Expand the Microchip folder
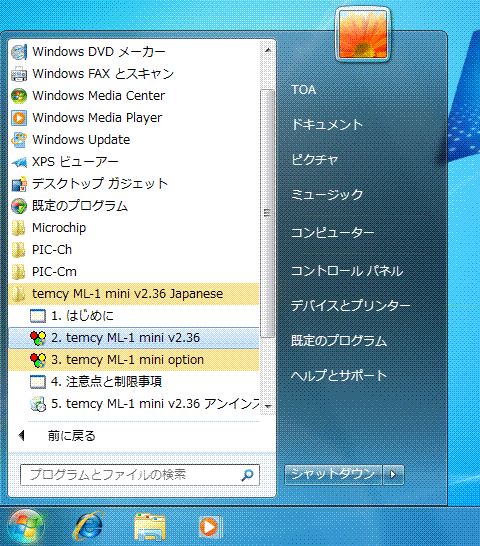 click(134, 228)
